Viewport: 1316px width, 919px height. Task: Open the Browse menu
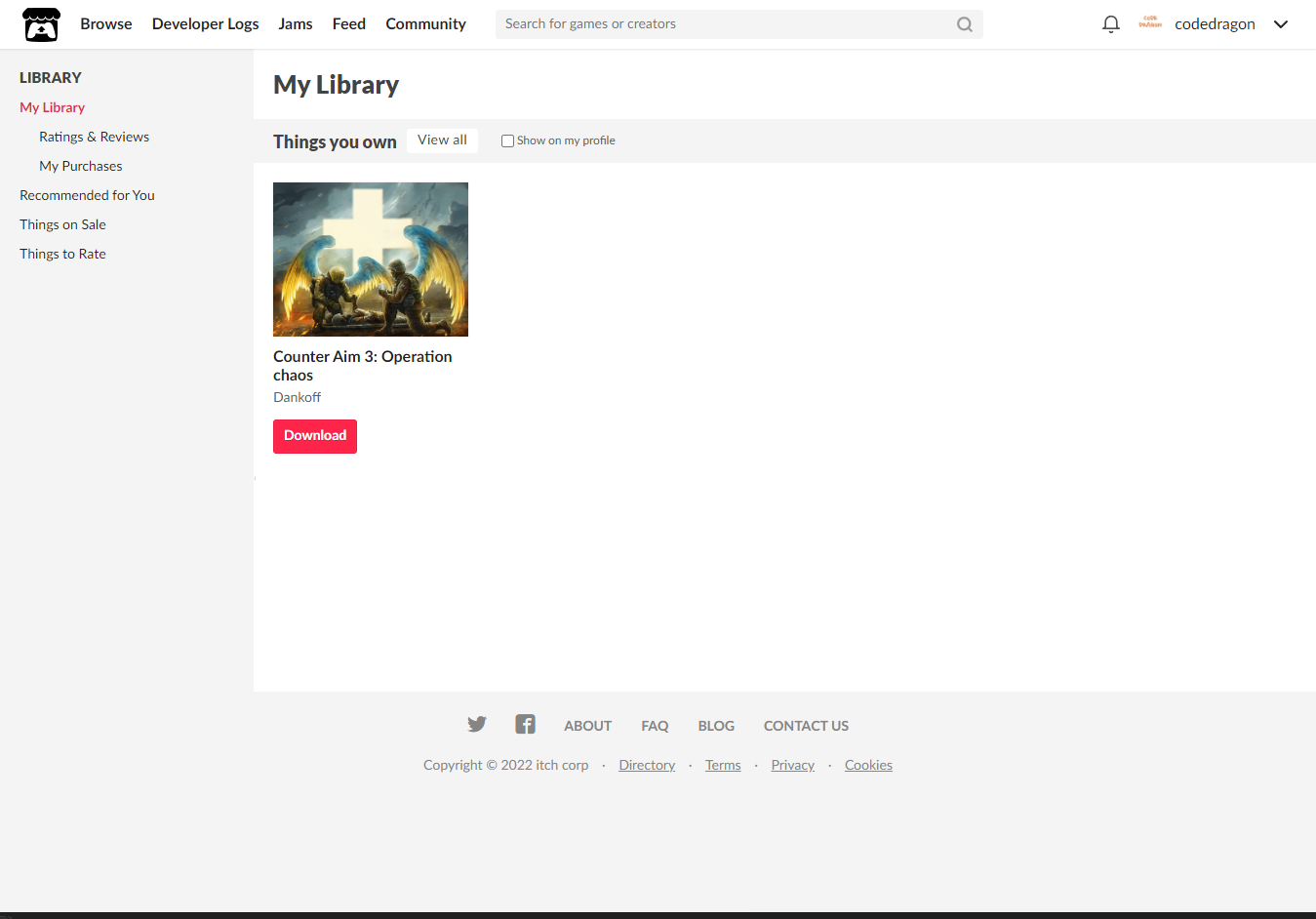[106, 24]
